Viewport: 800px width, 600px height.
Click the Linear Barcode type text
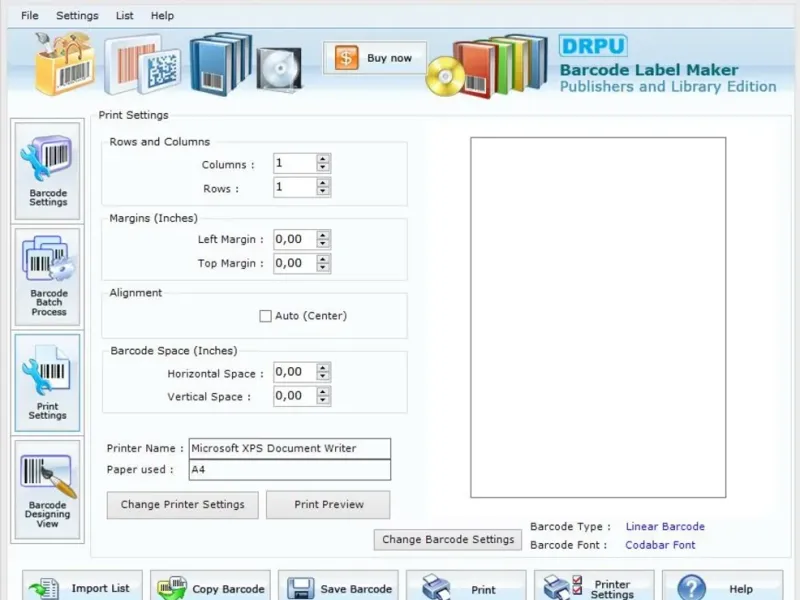(665, 527)
